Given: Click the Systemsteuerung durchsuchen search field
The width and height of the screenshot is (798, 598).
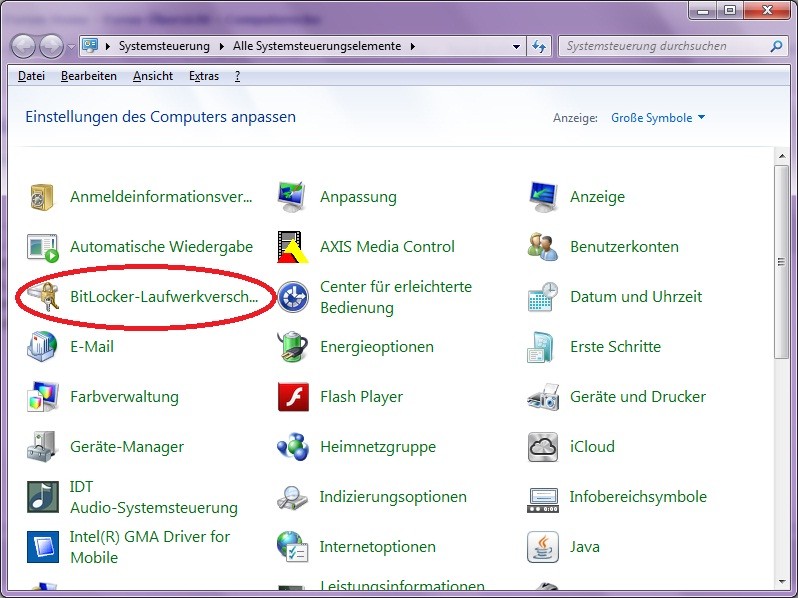Looking at the screenshot, I should tap(663, 46).
